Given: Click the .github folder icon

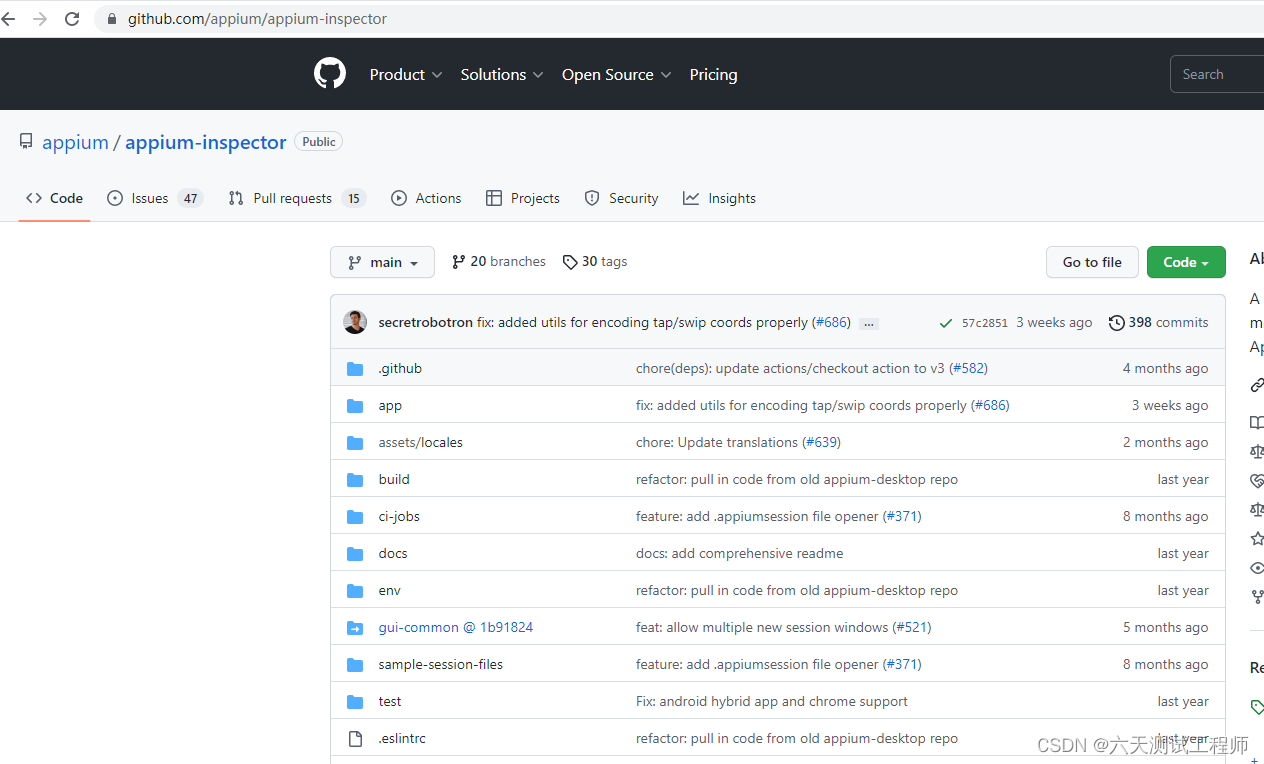Looking at the screenshot, I should [355, 369].
